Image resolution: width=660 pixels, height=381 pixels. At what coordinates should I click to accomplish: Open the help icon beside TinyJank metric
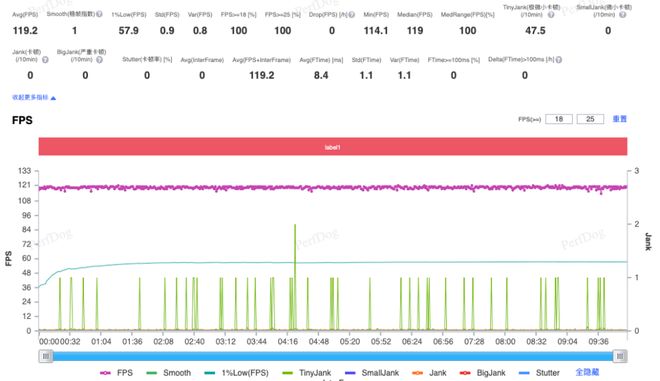coord(551,15)
